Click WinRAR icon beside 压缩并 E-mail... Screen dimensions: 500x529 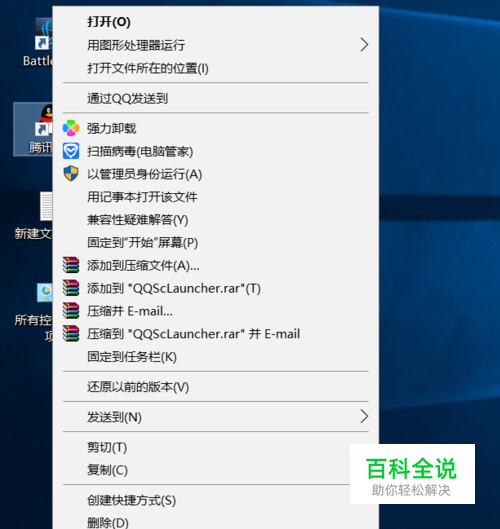click(x=71, y=311)
